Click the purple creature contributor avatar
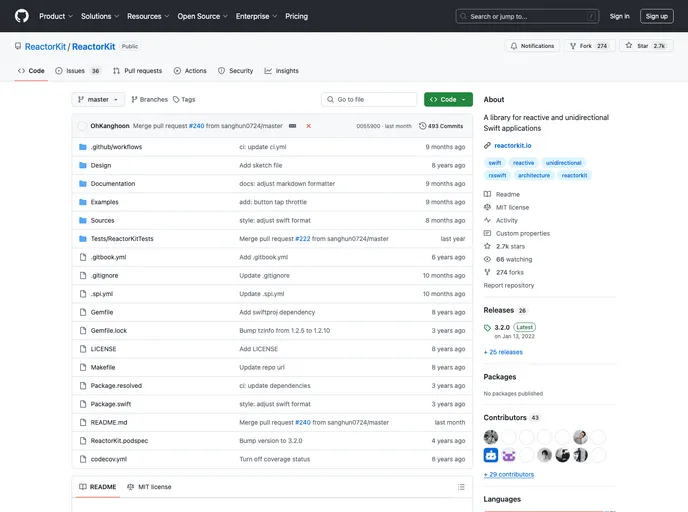Viewport: 688px width, 512px height. [509, 455]
